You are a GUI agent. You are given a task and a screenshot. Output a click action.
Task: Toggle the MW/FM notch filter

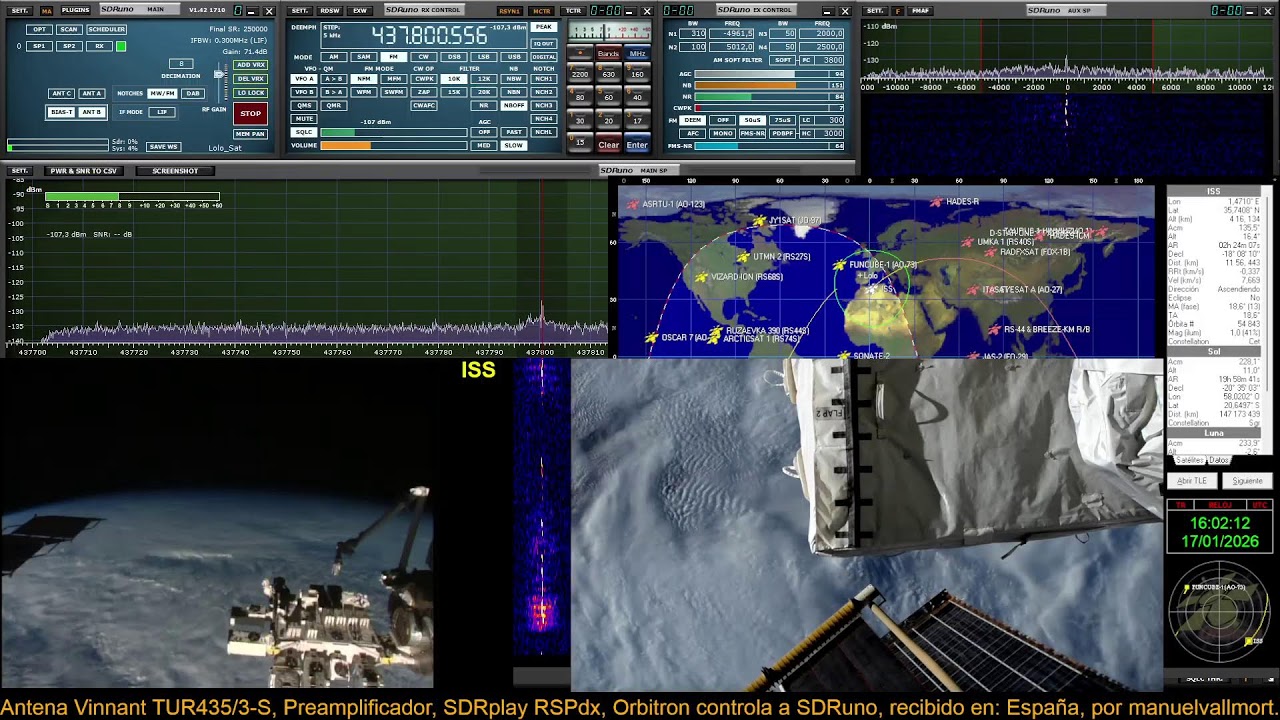162,93
